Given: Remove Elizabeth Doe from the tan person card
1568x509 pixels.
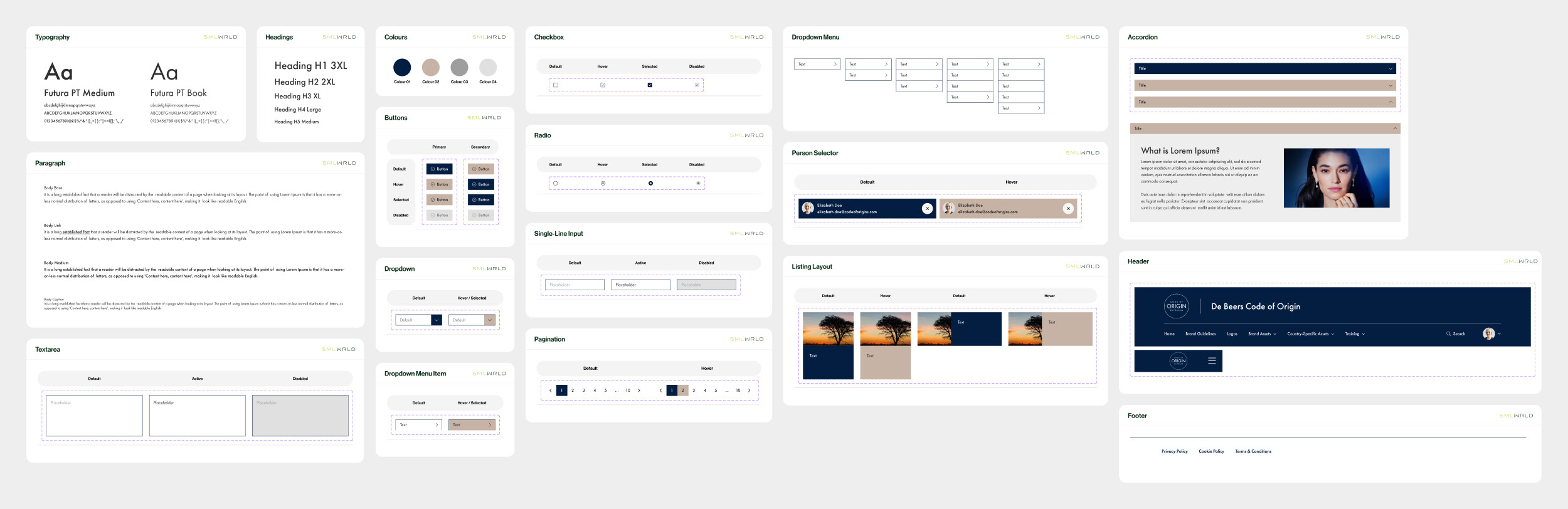Looking at the screenshot, I should pyautogui.click(x=1068, y=209).
